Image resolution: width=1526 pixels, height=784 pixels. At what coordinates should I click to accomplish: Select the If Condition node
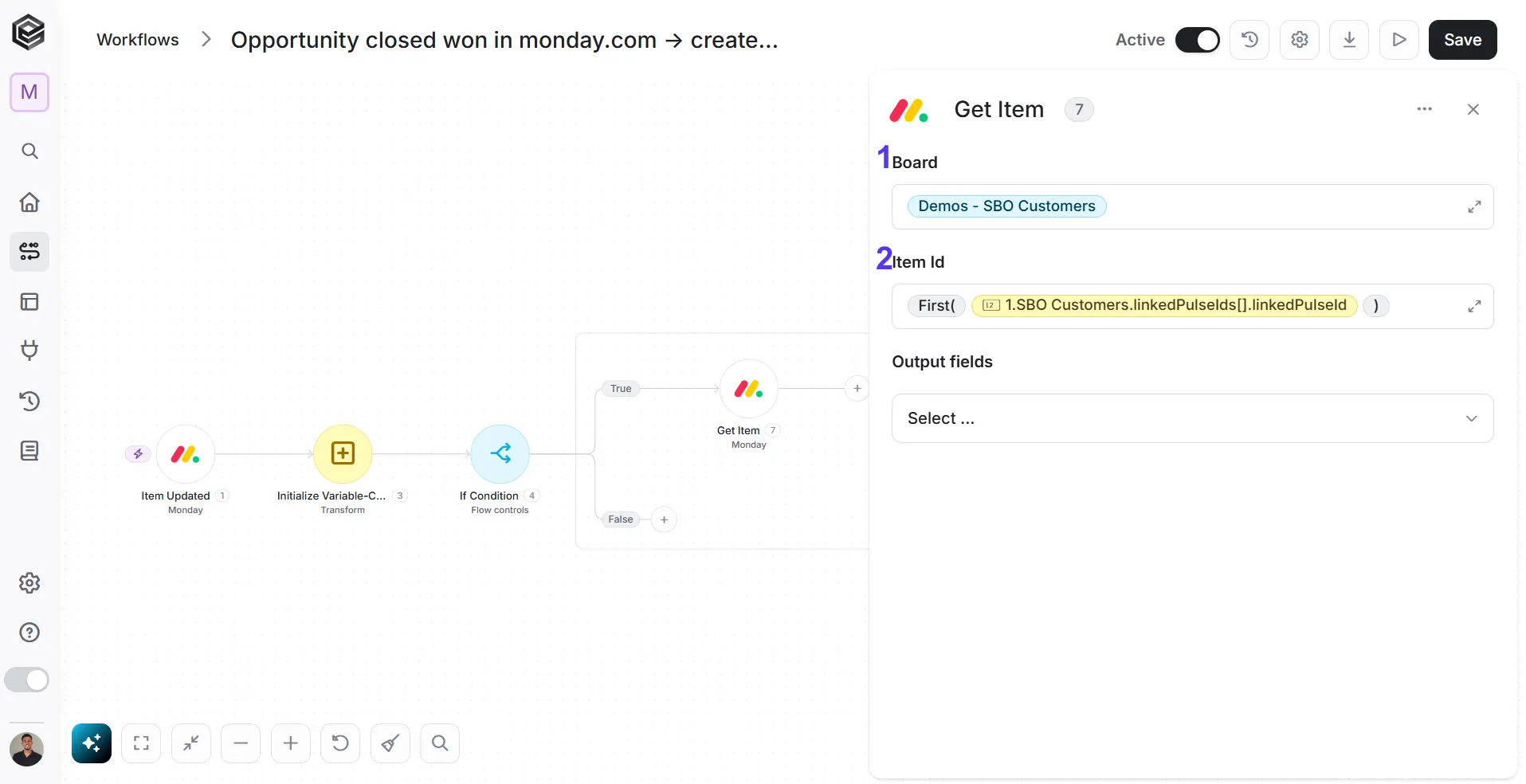click(x=500, y=454)
